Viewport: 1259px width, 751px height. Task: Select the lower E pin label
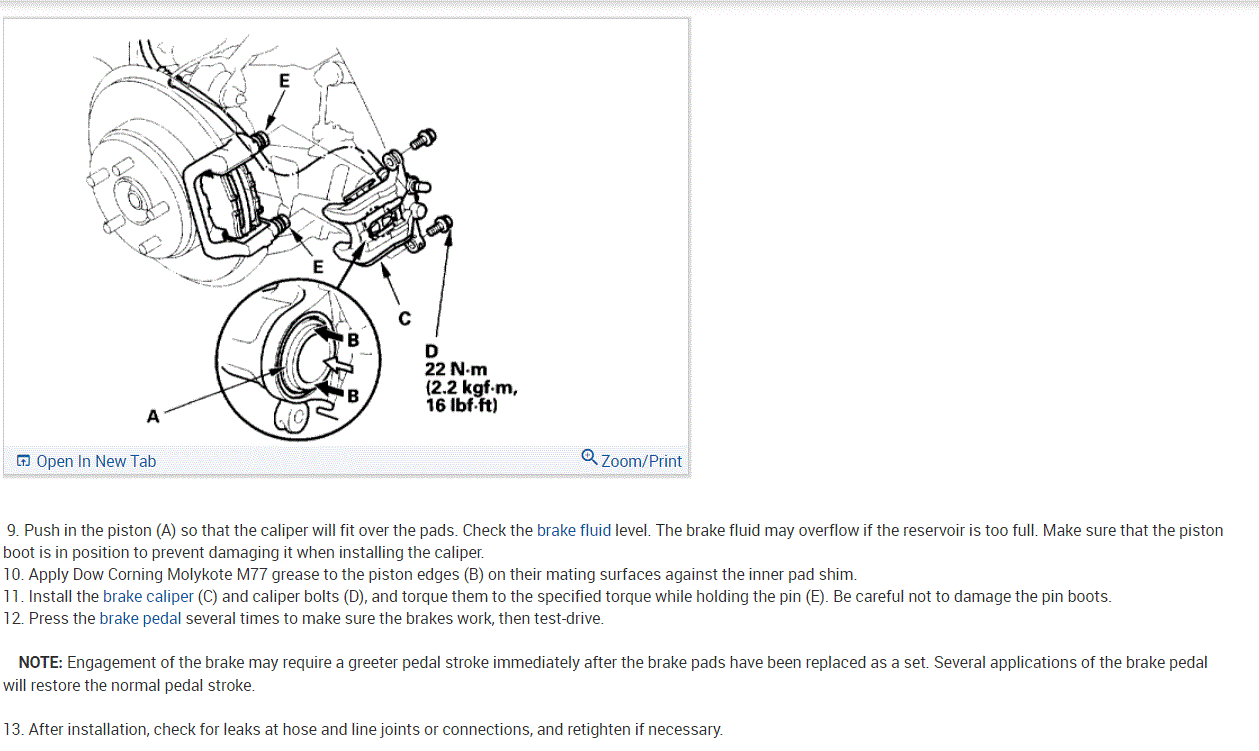(x=318, y=266)
